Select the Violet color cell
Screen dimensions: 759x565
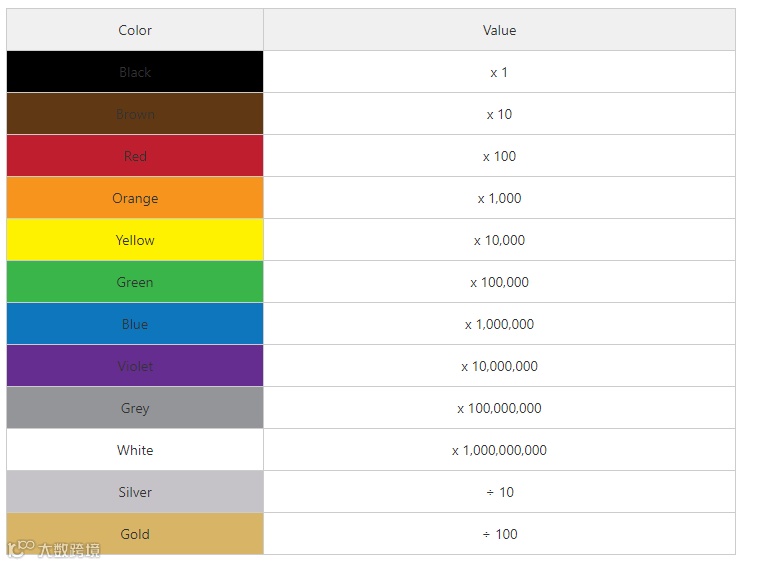(135, 366)
